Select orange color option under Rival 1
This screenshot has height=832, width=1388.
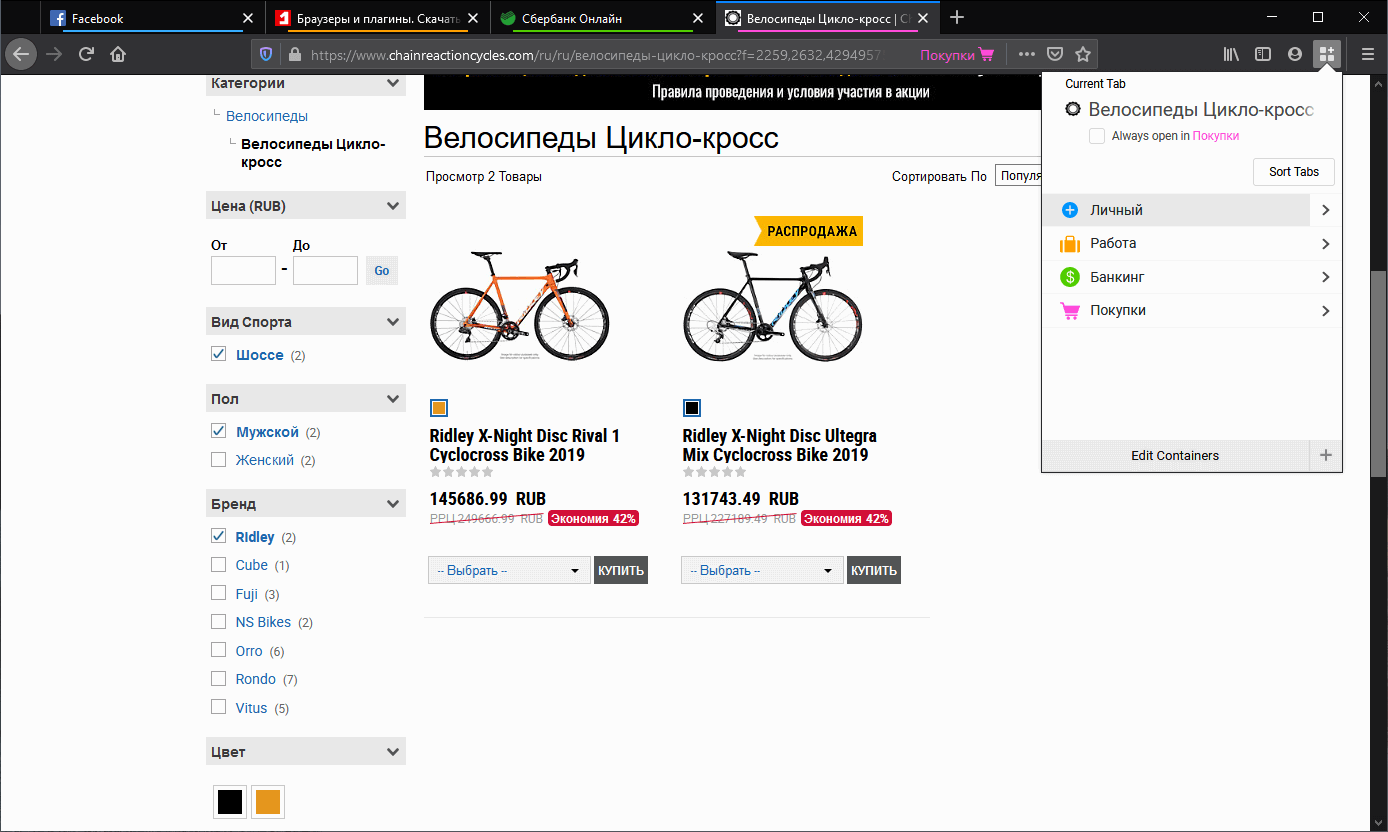(x=439, y=408)
